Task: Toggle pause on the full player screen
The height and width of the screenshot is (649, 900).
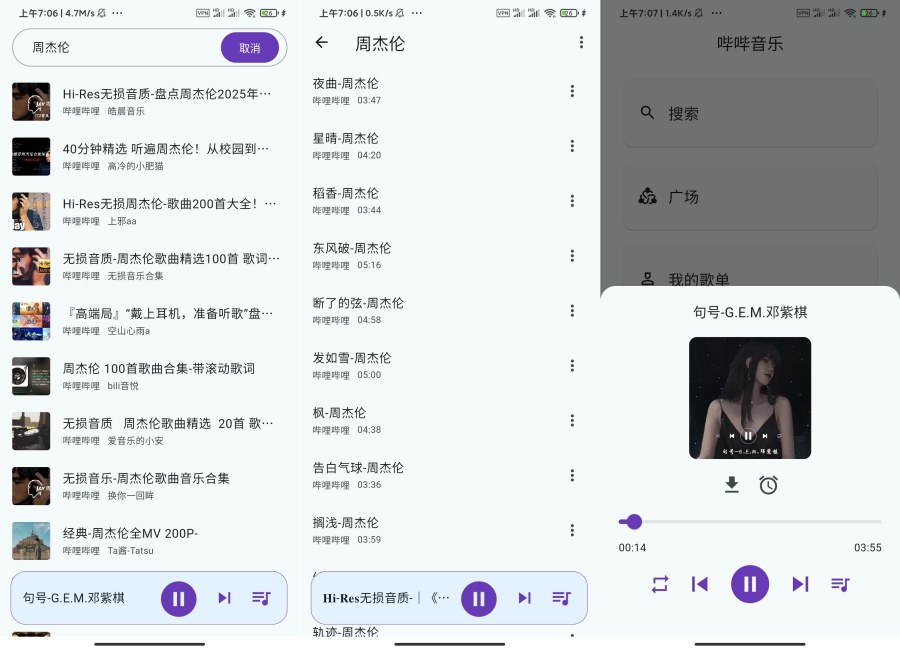Action: point(750,584)
